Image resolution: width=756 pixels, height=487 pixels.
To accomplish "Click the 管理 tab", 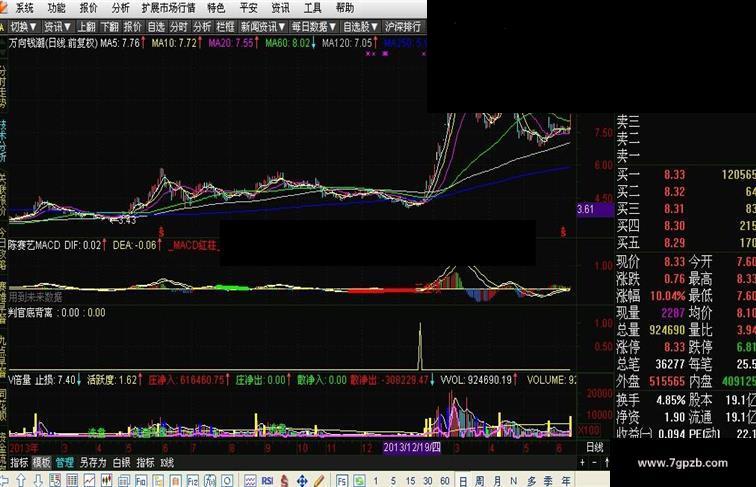I will [x=65, y=463].
